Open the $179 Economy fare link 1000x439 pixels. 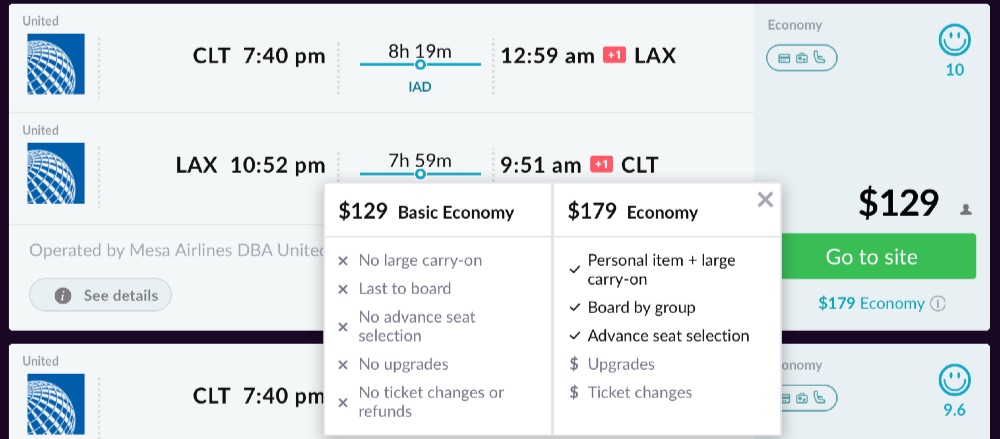871,304
